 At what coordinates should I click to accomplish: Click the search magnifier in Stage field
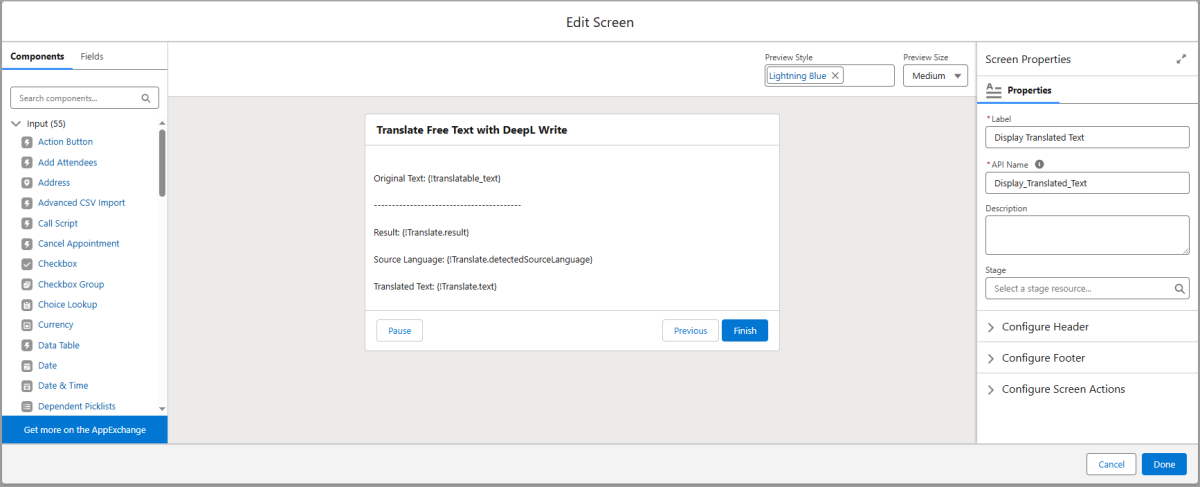[1180, 288]
